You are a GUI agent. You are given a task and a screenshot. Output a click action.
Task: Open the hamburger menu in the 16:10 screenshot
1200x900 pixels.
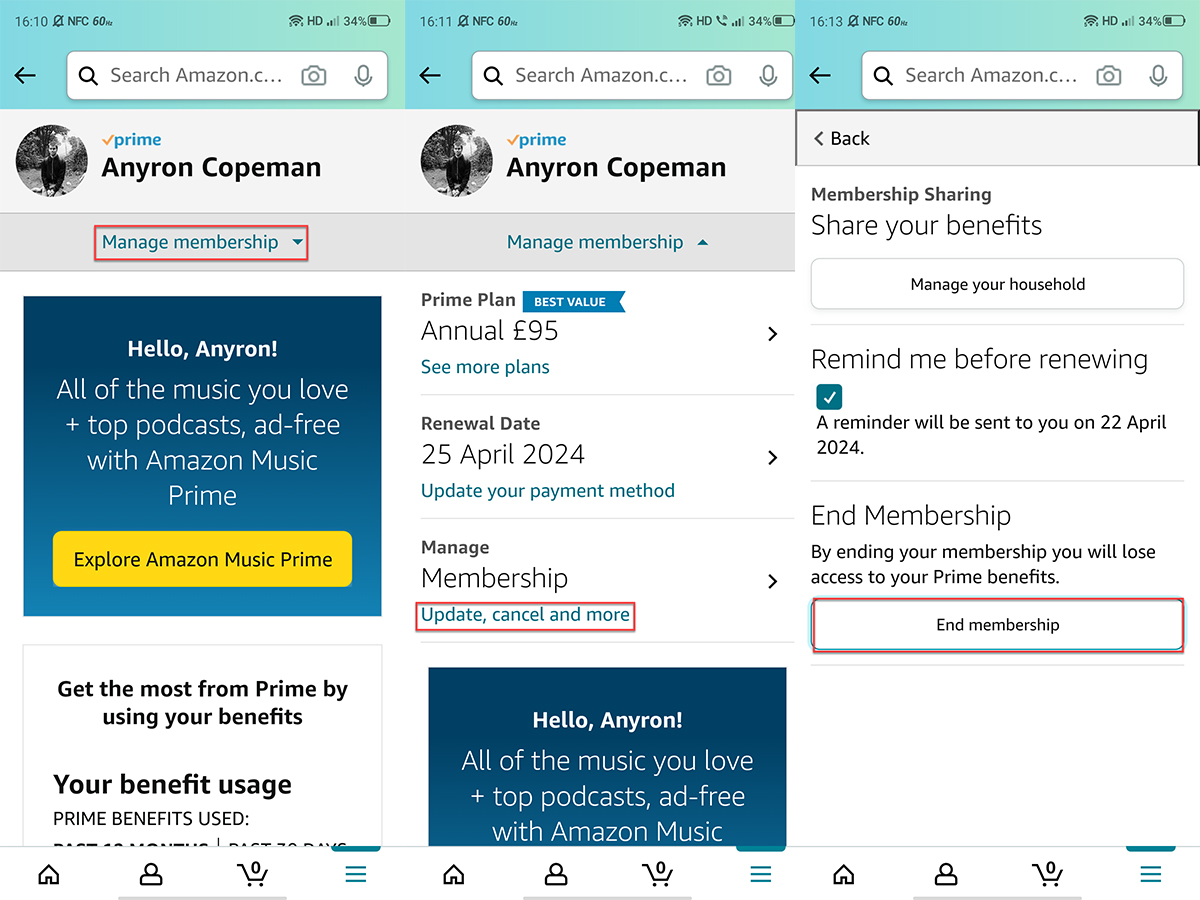(356, 875)
